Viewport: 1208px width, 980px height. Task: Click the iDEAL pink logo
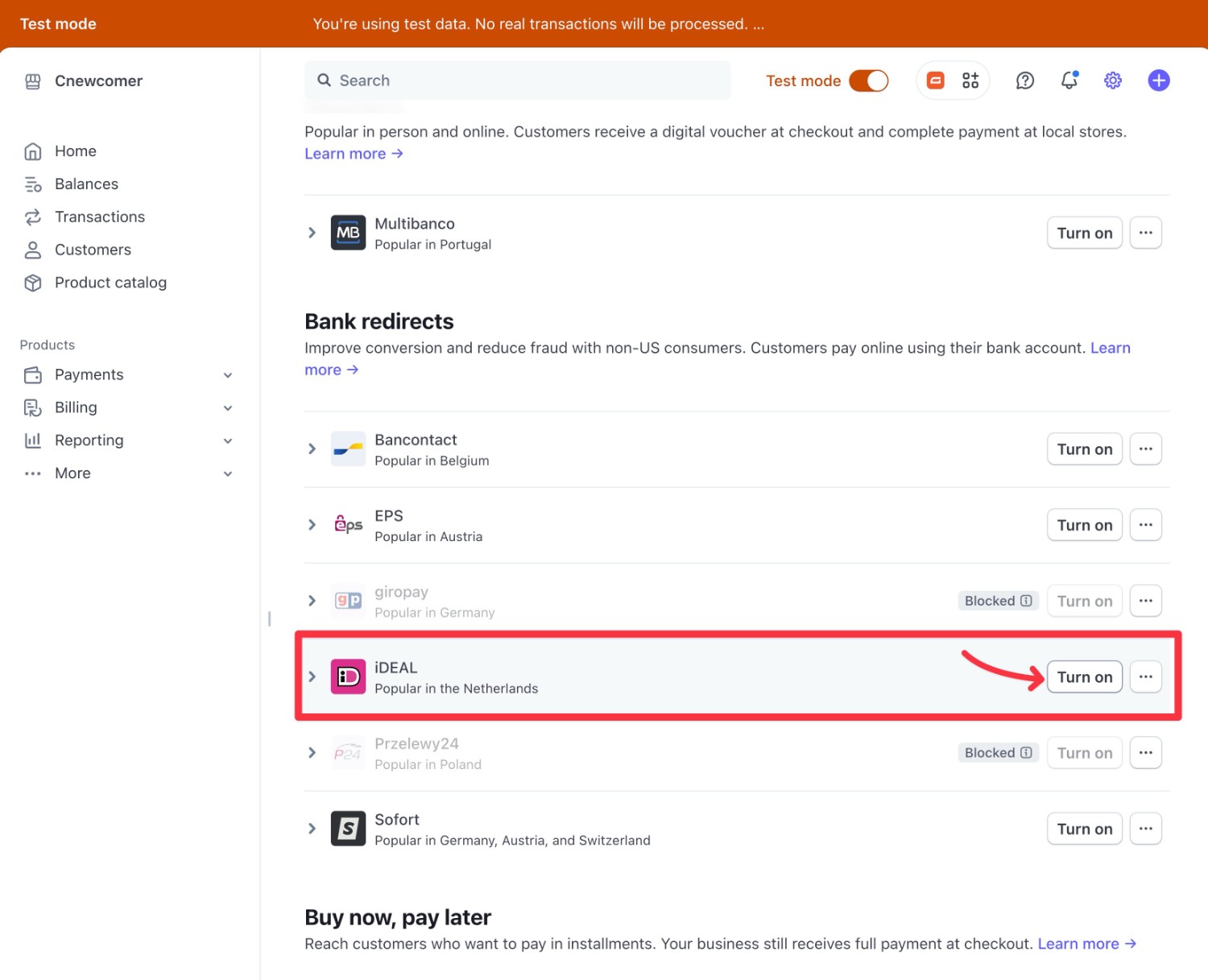pyautogui.click(x=348, y=676)
